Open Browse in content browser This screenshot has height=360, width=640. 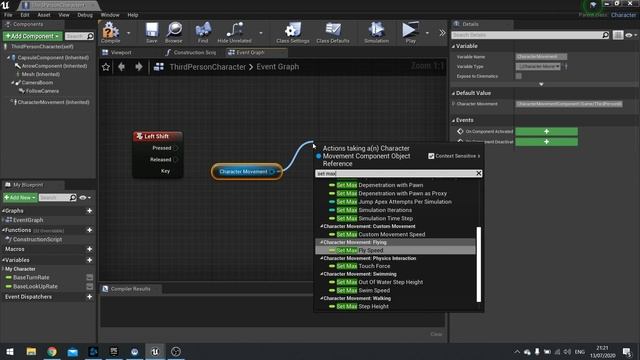click(174, 32)
